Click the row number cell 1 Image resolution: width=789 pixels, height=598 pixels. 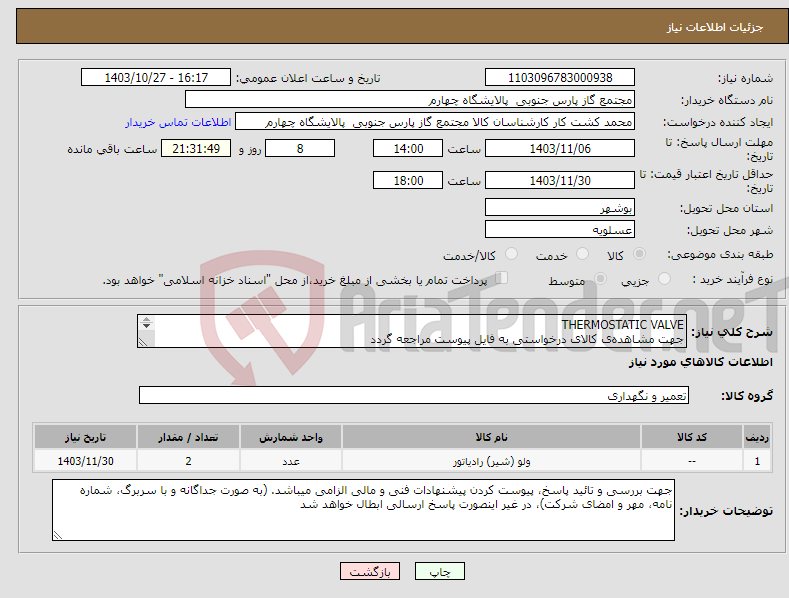coord(757,461)
